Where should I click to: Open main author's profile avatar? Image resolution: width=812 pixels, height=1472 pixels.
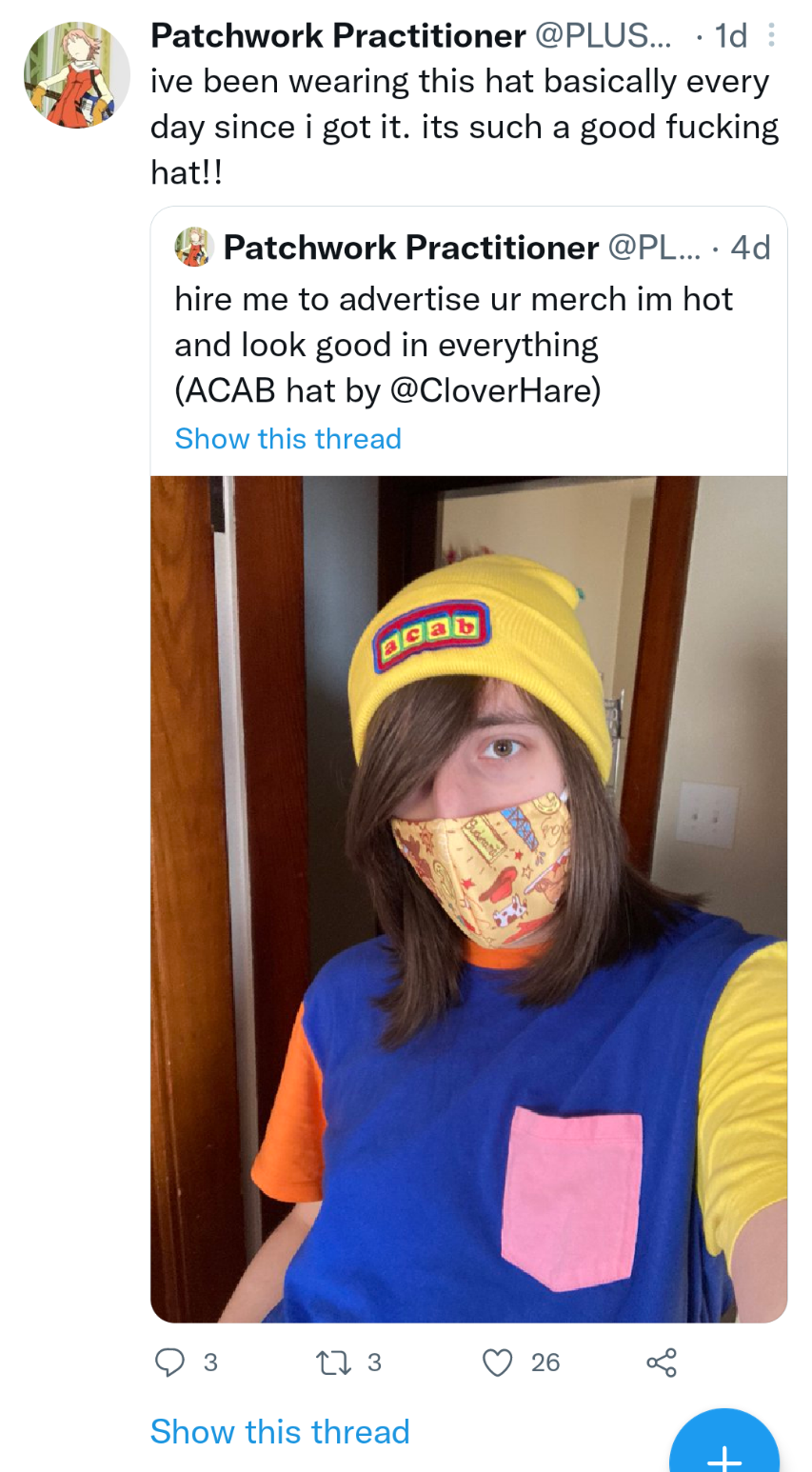point(76,74)
